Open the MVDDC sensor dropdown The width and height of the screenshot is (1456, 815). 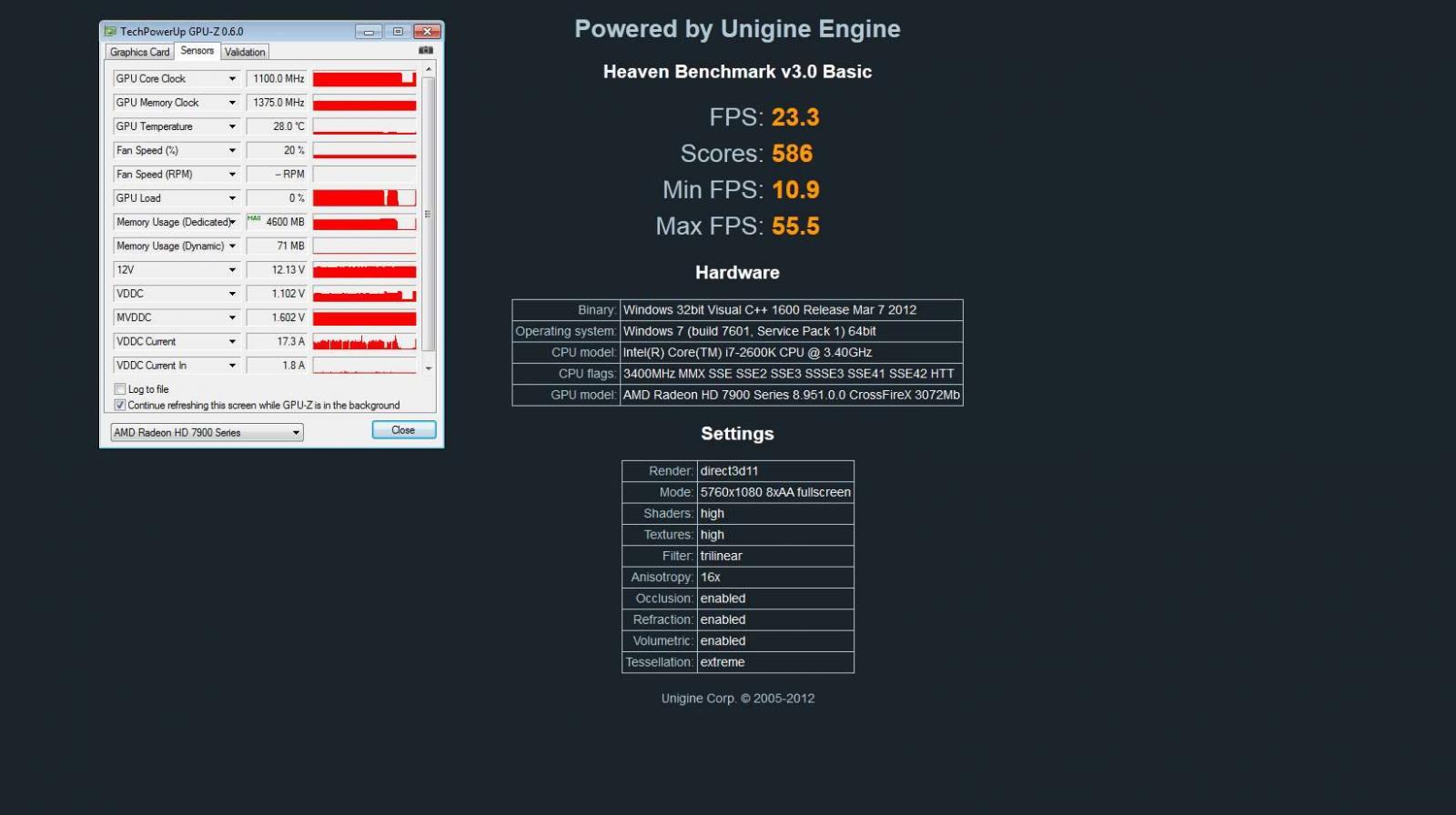[232, 317]
